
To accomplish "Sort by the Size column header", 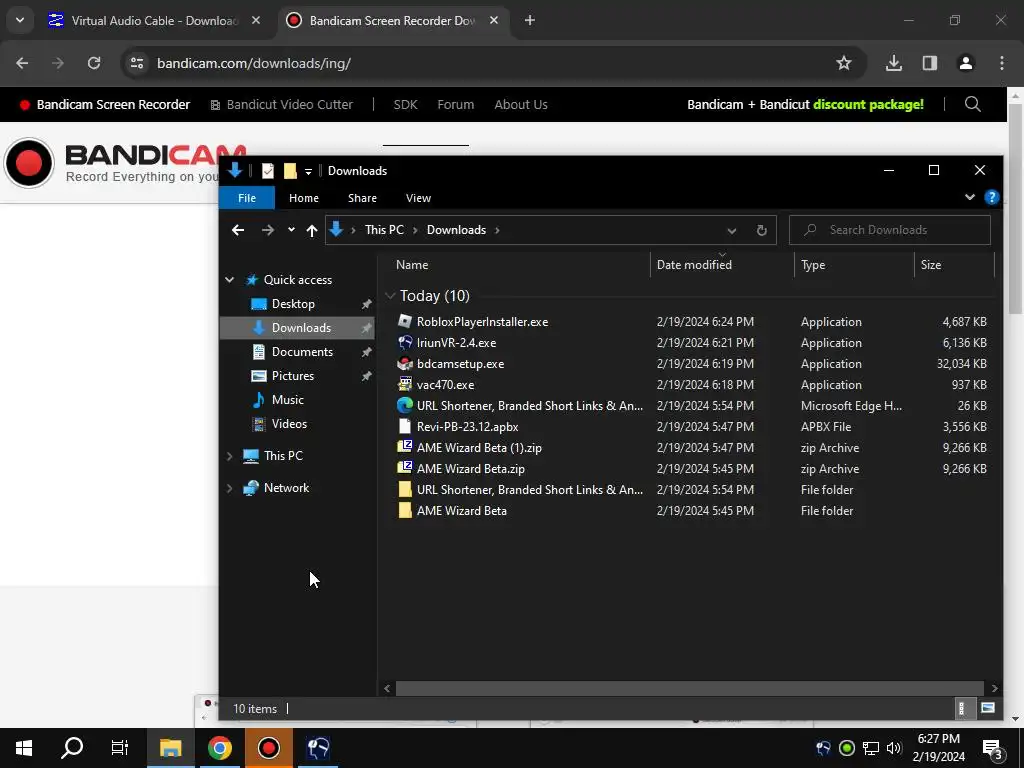I will (x=953, y=264).
